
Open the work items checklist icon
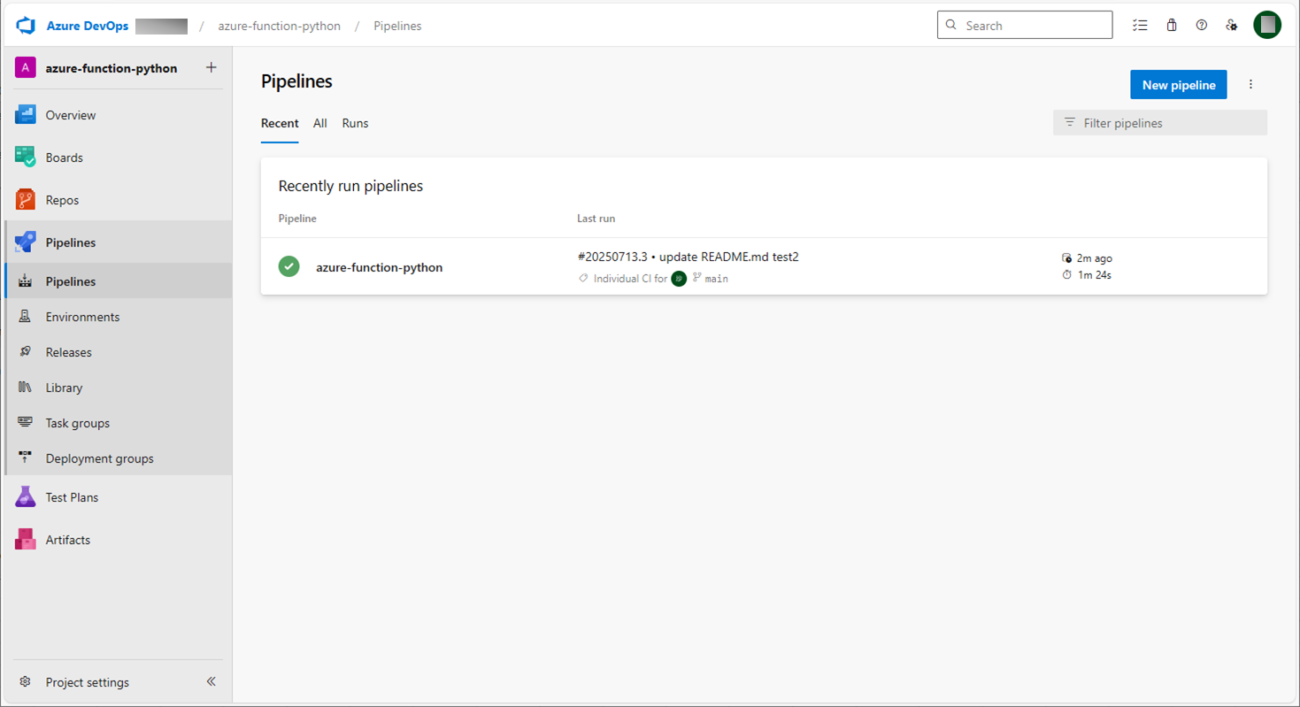(x=1140, y=25)
